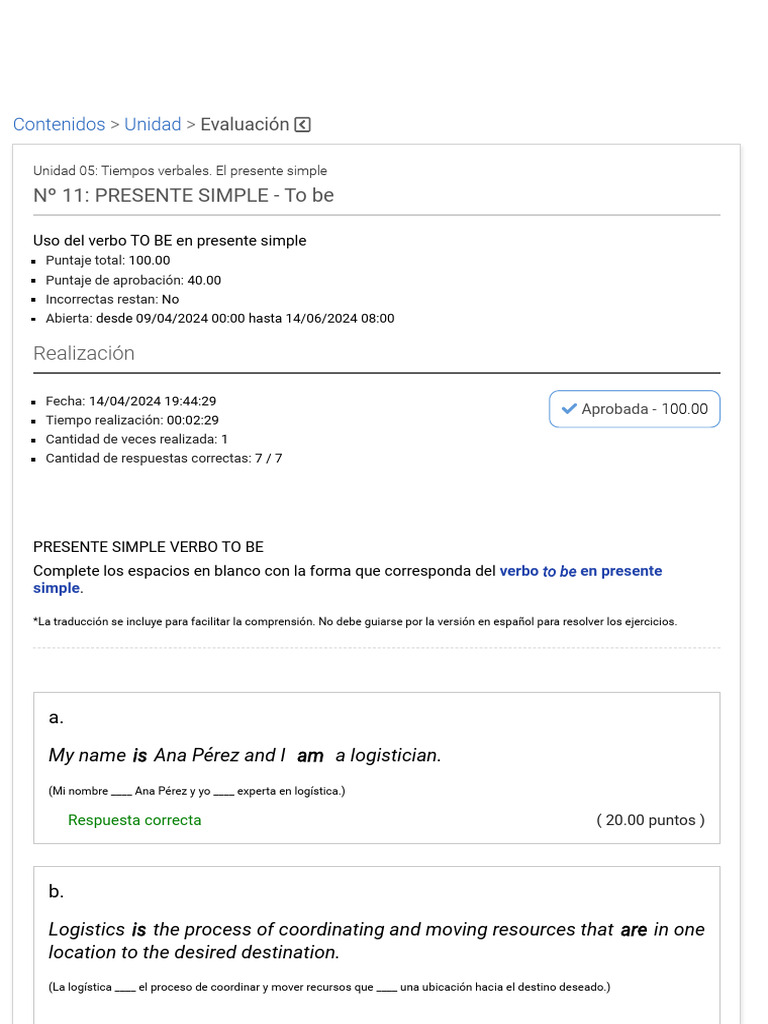Screen dimensions: 768x1024
Task: Click the checkmark icon in the Aprobada badge
Action: click(569, 409)
